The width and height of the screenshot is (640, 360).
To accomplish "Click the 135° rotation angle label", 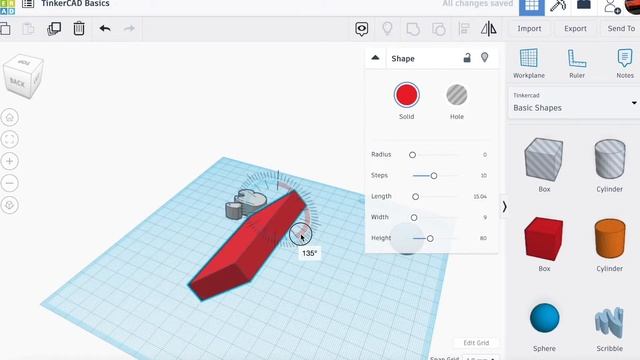I will point(309,253).
